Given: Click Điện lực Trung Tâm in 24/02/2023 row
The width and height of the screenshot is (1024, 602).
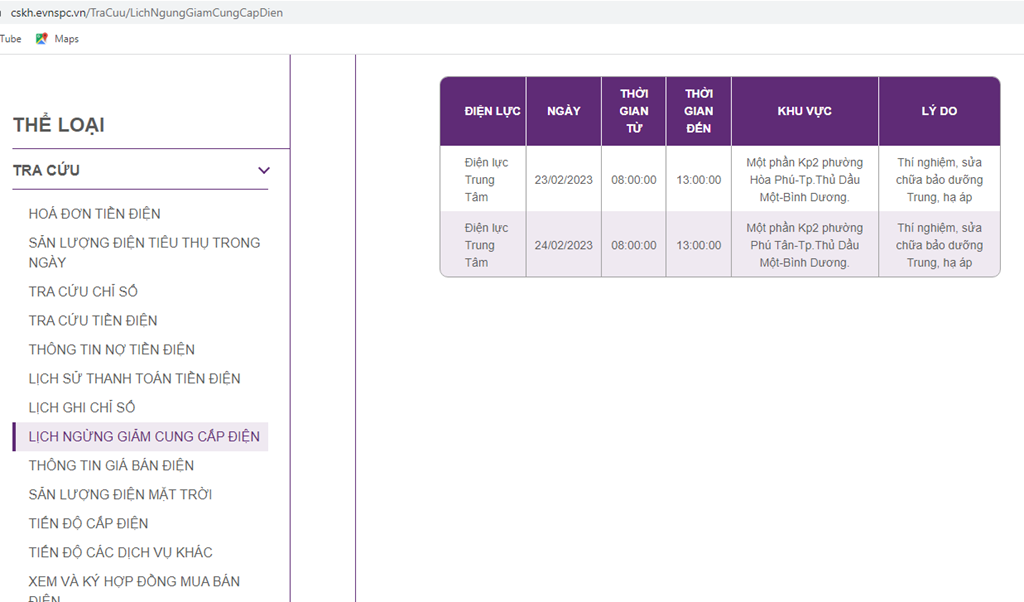Looking at the screenshot, I should click(483, 246).
